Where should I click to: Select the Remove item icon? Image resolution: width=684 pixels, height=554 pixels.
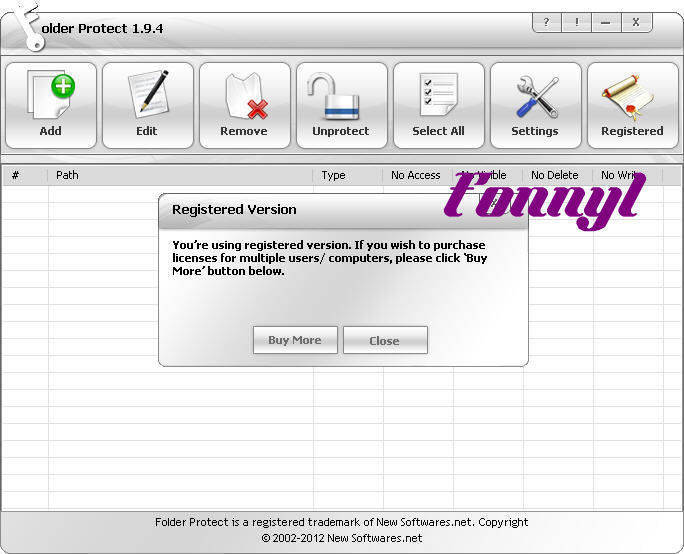point(245,106)
